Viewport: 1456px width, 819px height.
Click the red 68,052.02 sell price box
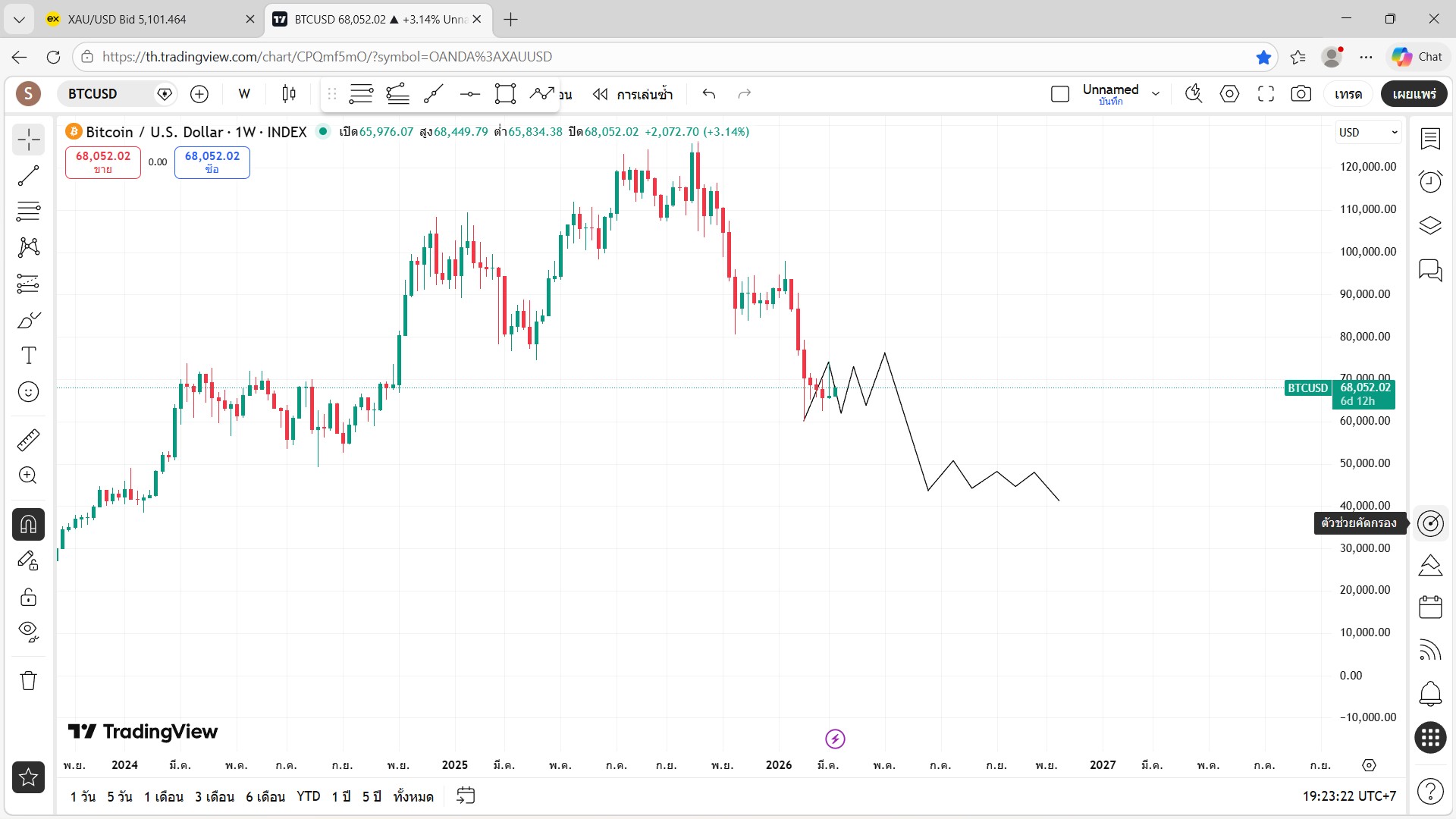click(103, 162)
